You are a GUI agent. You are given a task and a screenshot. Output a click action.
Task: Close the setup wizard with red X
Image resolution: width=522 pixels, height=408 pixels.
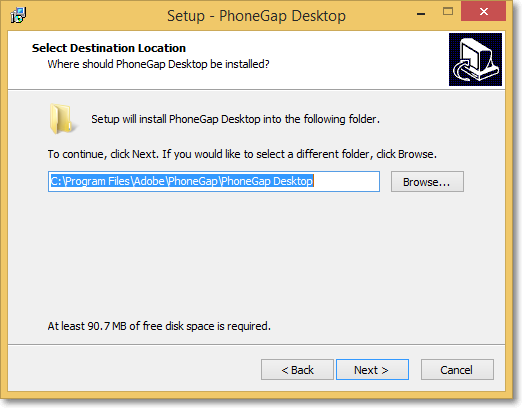483,11
